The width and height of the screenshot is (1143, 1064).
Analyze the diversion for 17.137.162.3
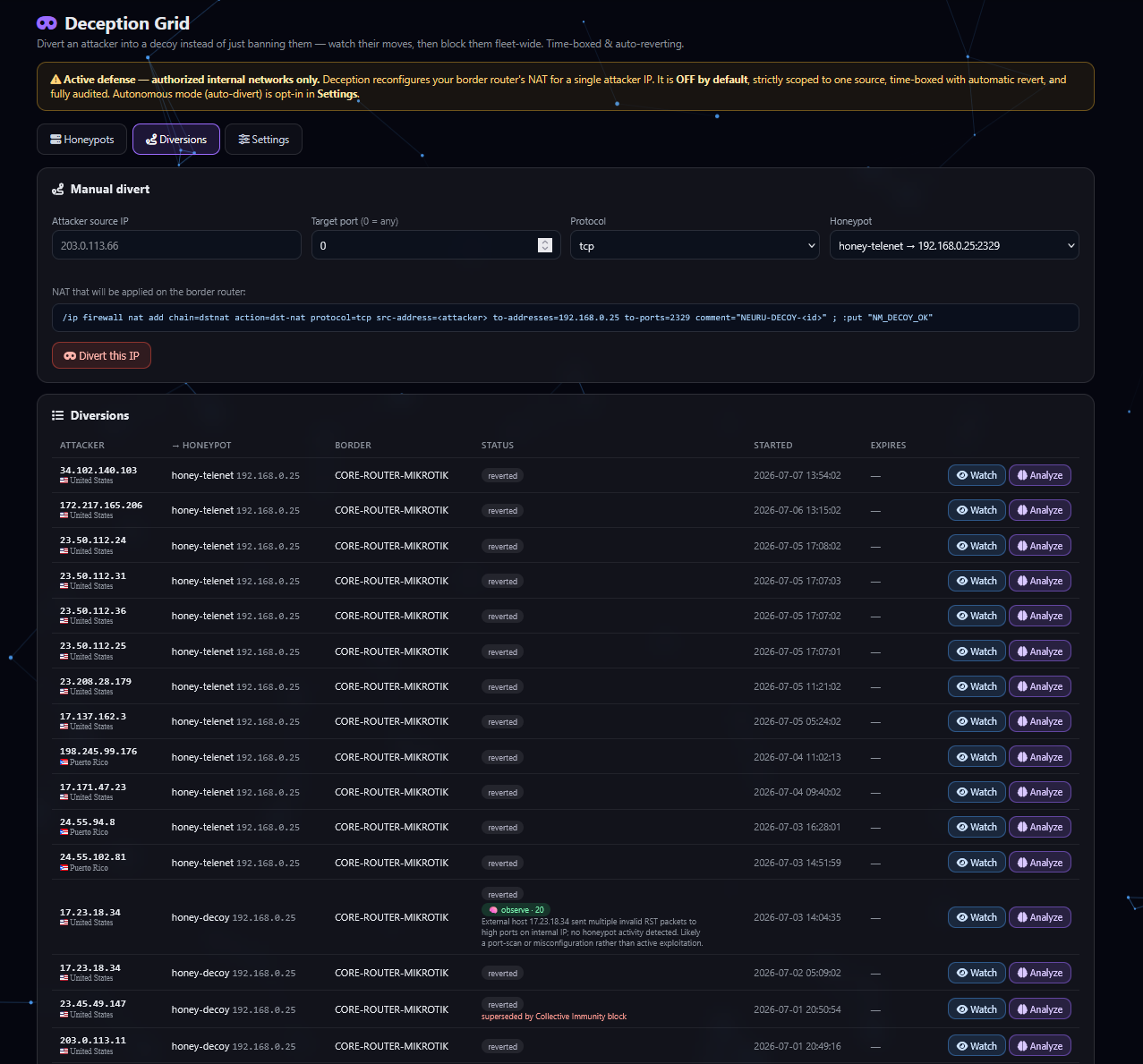(x=1040, y=721)
